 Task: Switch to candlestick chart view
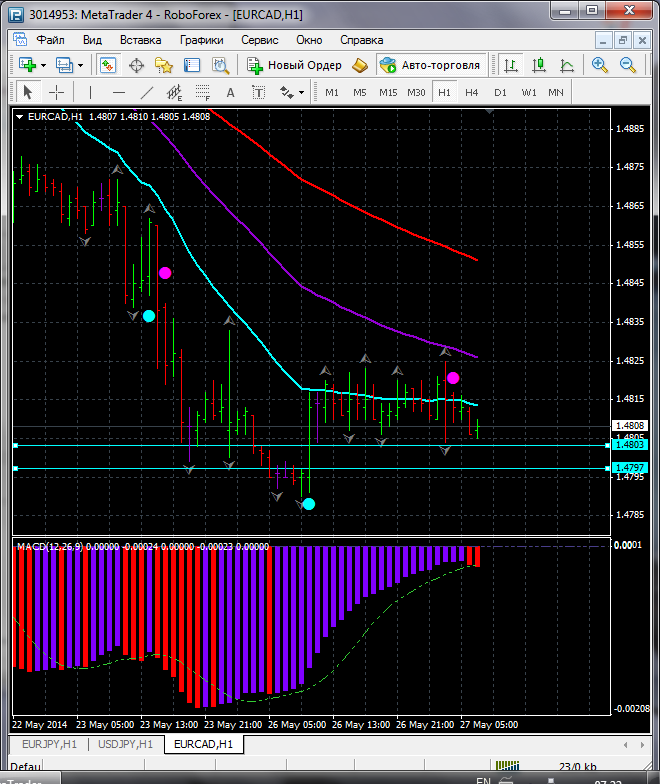538,66
